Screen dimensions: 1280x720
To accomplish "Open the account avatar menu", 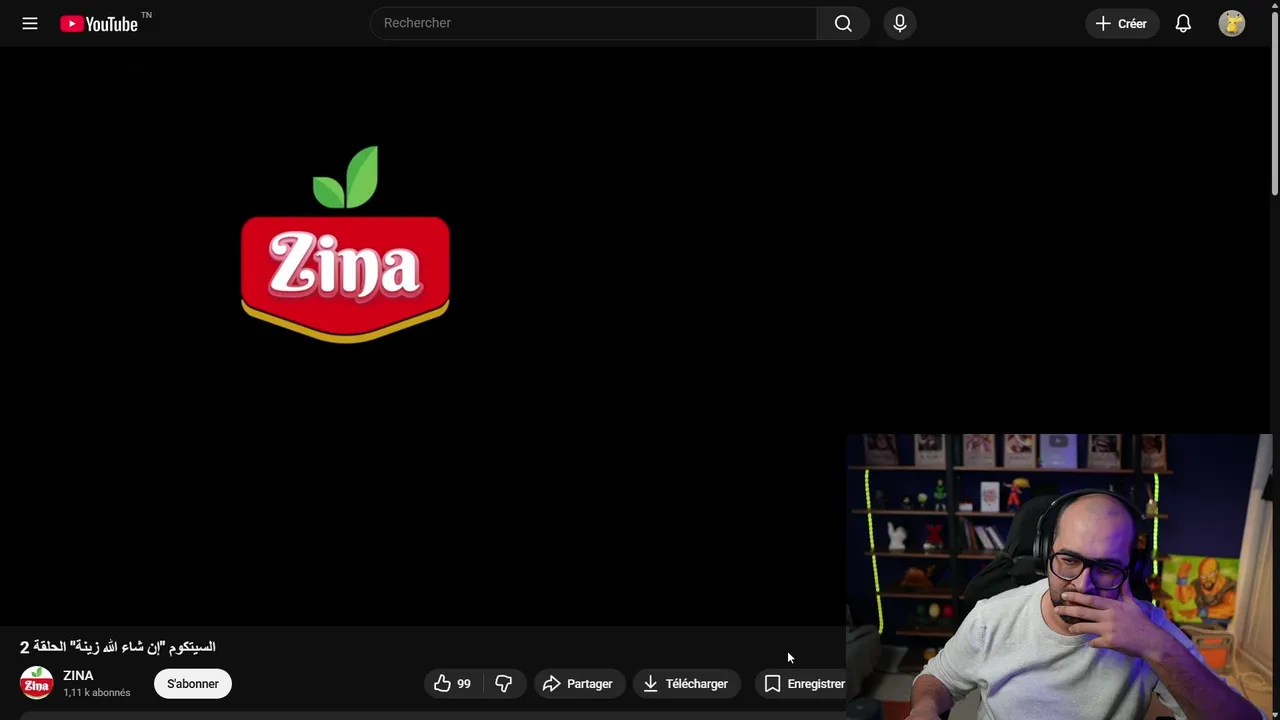I will point(1232,23).
